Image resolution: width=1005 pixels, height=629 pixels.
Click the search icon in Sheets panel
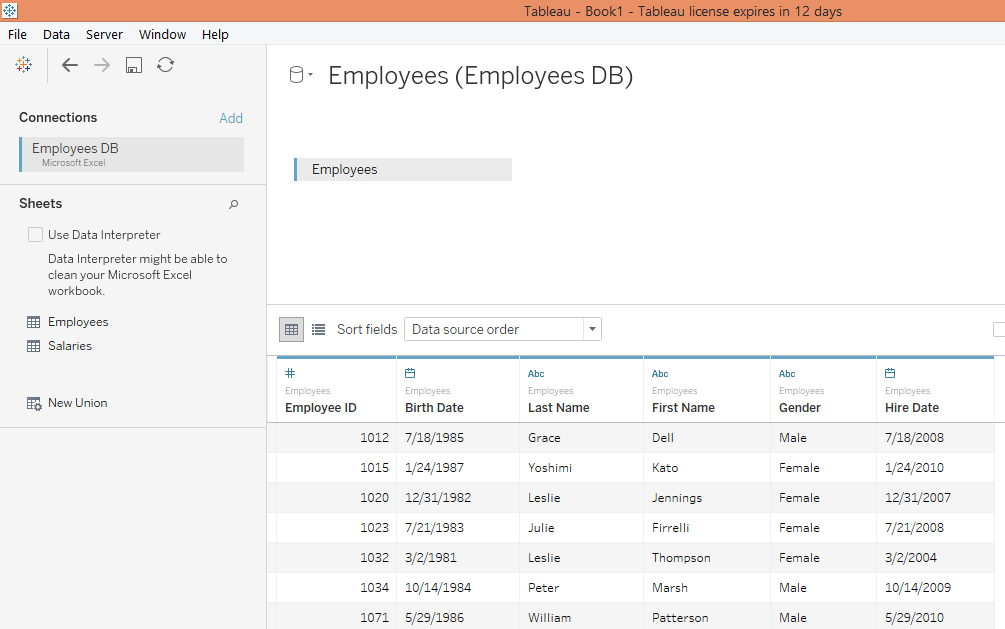233,204
